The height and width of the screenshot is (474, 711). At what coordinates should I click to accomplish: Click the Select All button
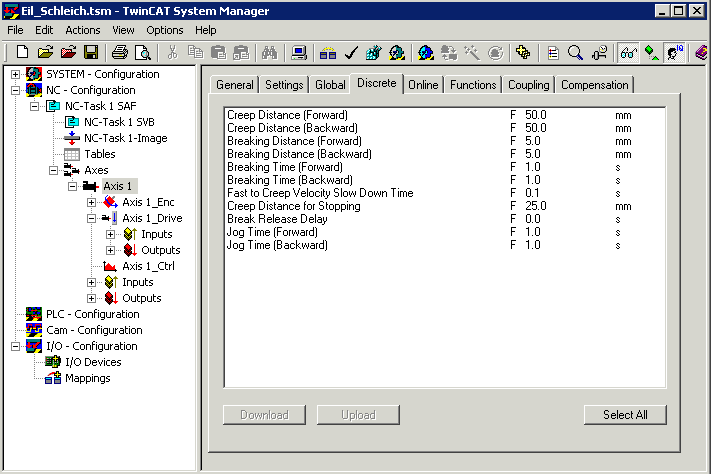pos(625,415)
